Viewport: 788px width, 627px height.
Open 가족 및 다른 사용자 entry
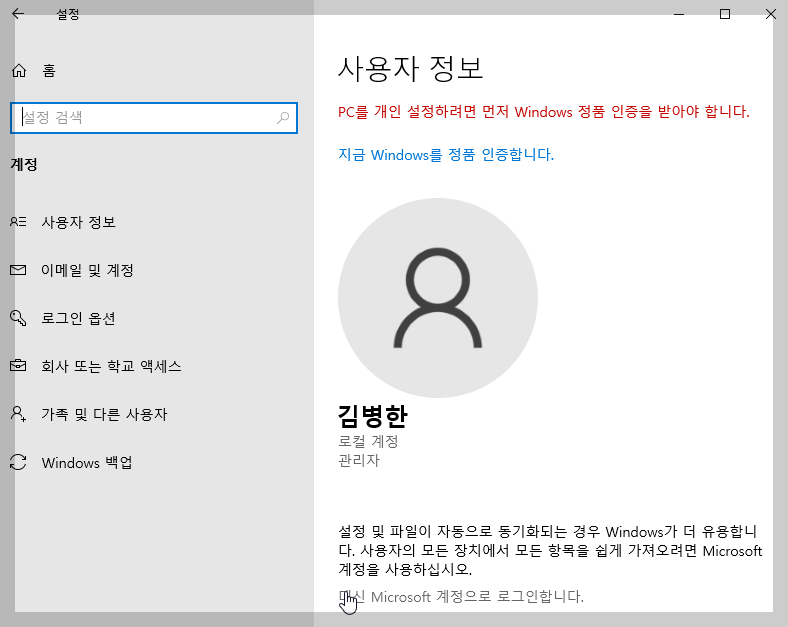[157, 414]
